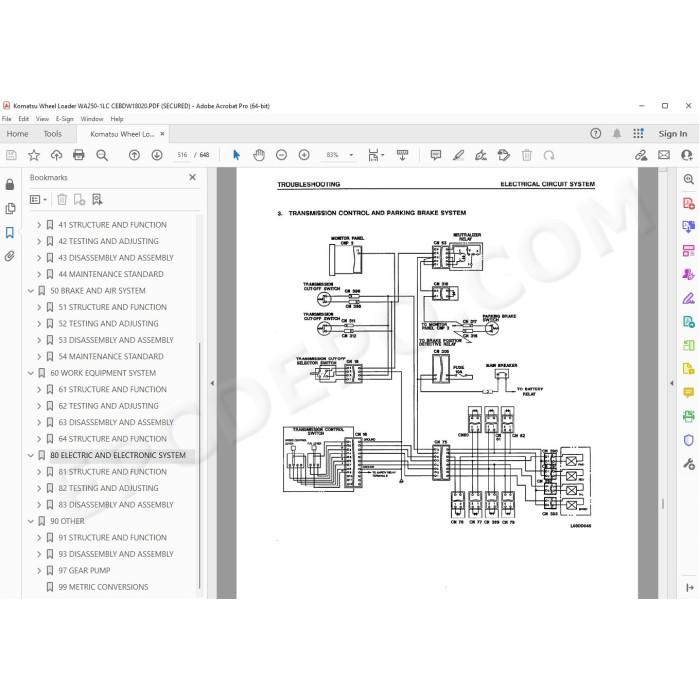Expand 97 GEAR PUMP bookmark
Screen dimensions: 700x700
tap(39, 571)
